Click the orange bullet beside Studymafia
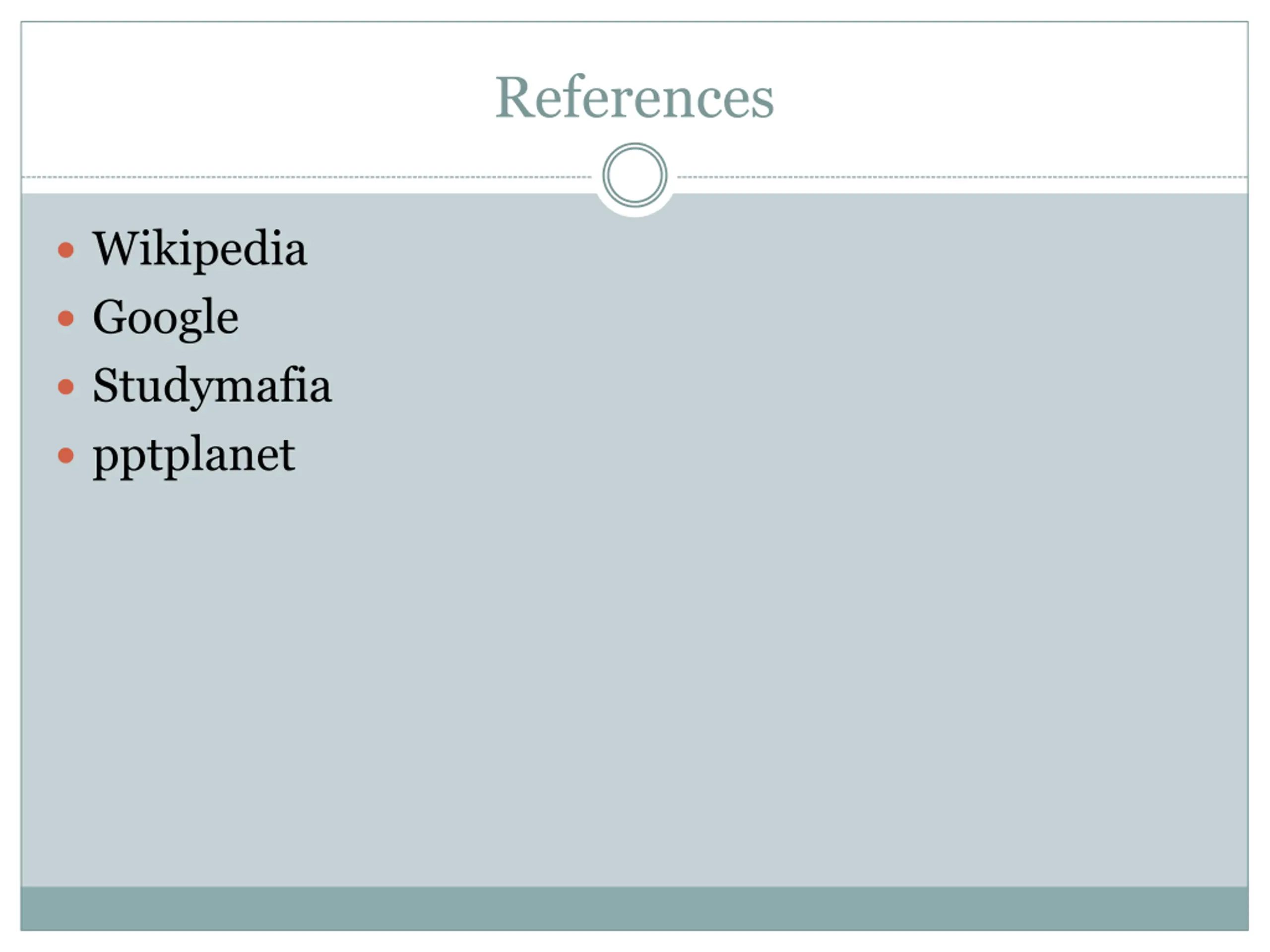The image size is (1270, 952). (66, 387)
